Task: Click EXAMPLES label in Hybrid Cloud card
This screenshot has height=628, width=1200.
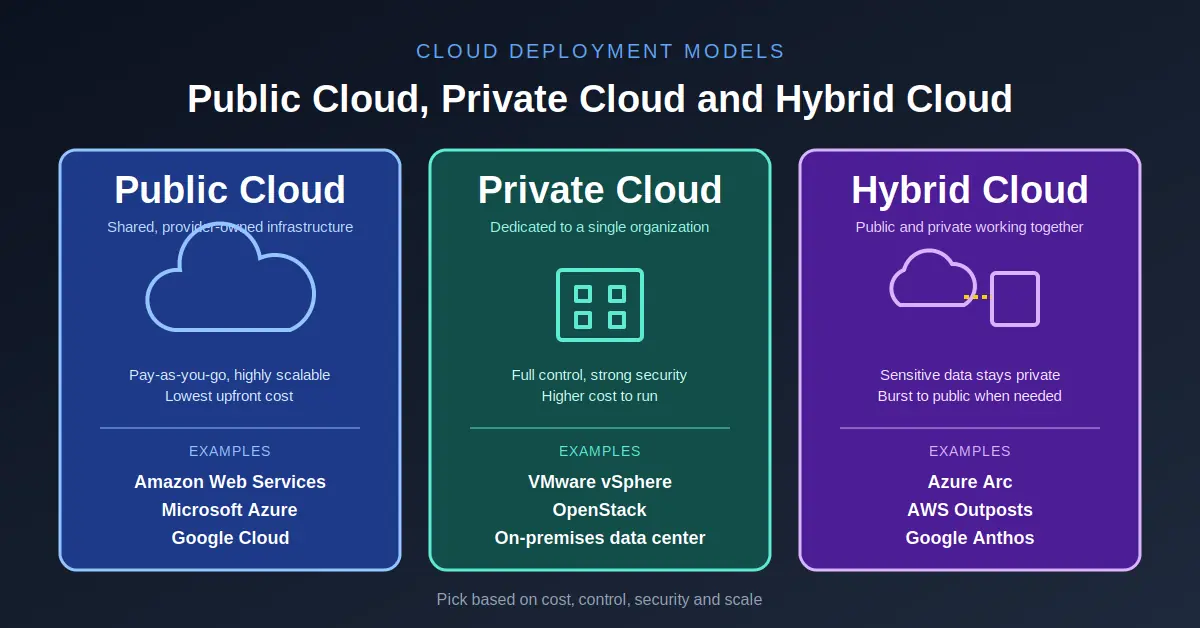Action: 970,451
